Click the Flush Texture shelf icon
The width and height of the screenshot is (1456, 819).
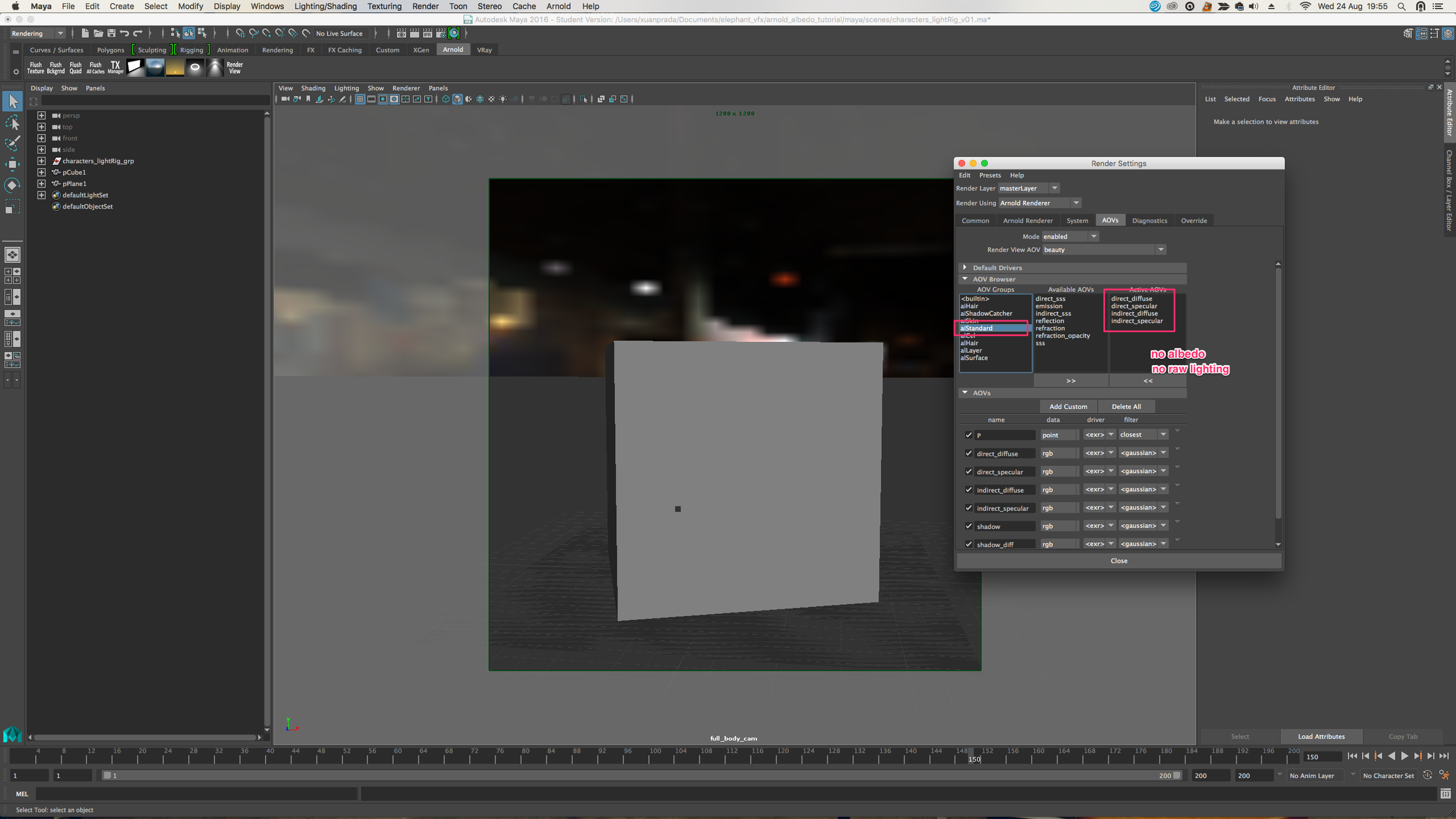(x=36, y=68)
